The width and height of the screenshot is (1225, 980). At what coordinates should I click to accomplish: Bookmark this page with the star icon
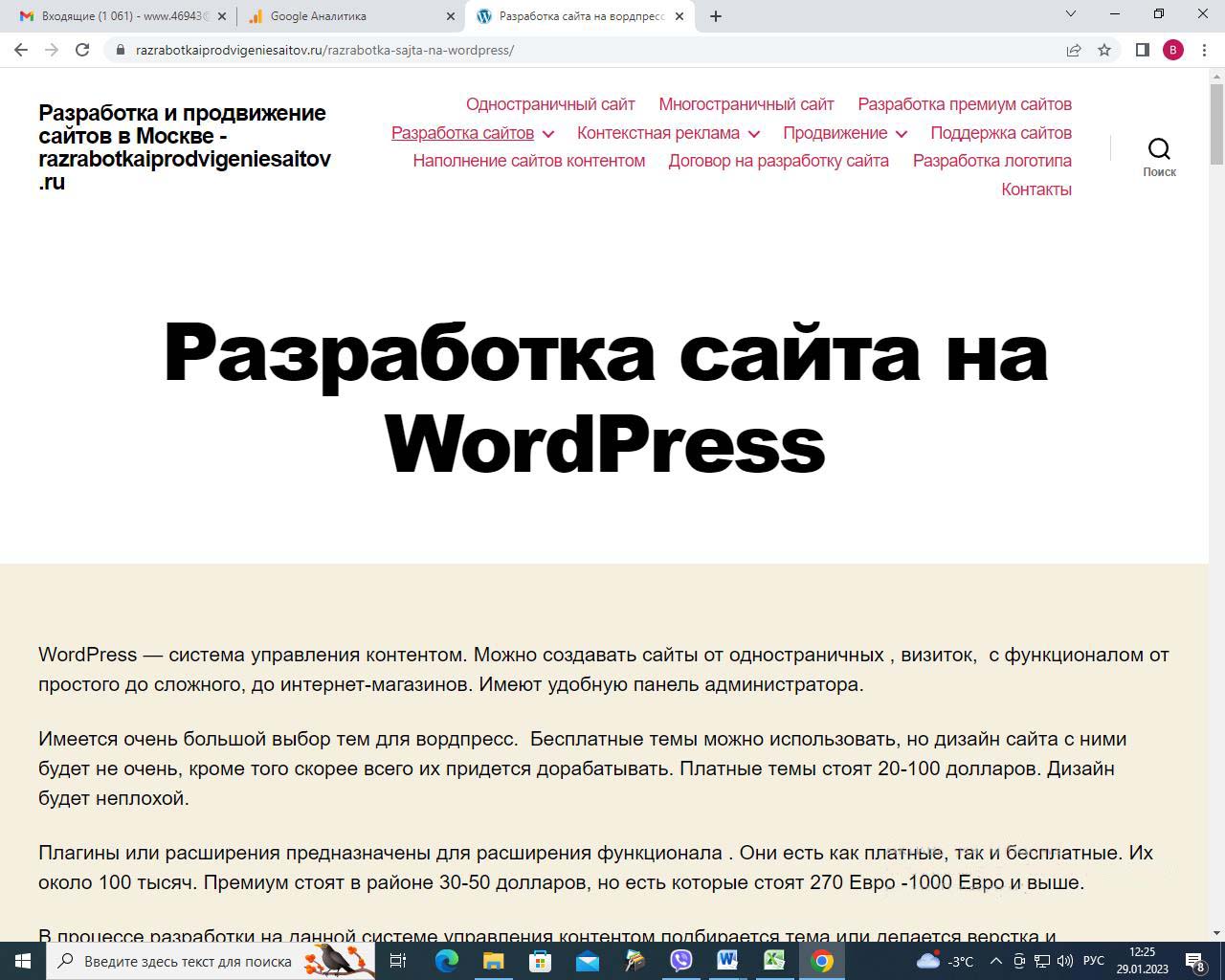1104,50
